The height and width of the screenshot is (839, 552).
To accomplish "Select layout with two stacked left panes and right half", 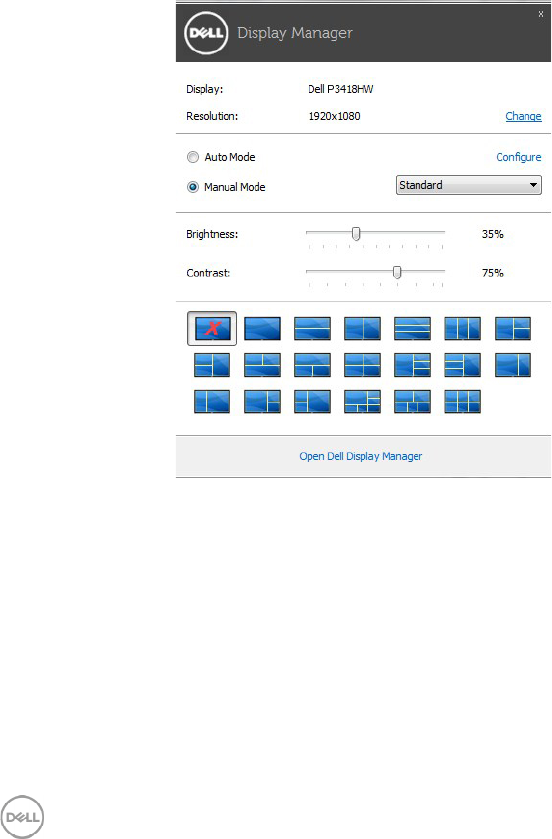I will tap(212, 365).
